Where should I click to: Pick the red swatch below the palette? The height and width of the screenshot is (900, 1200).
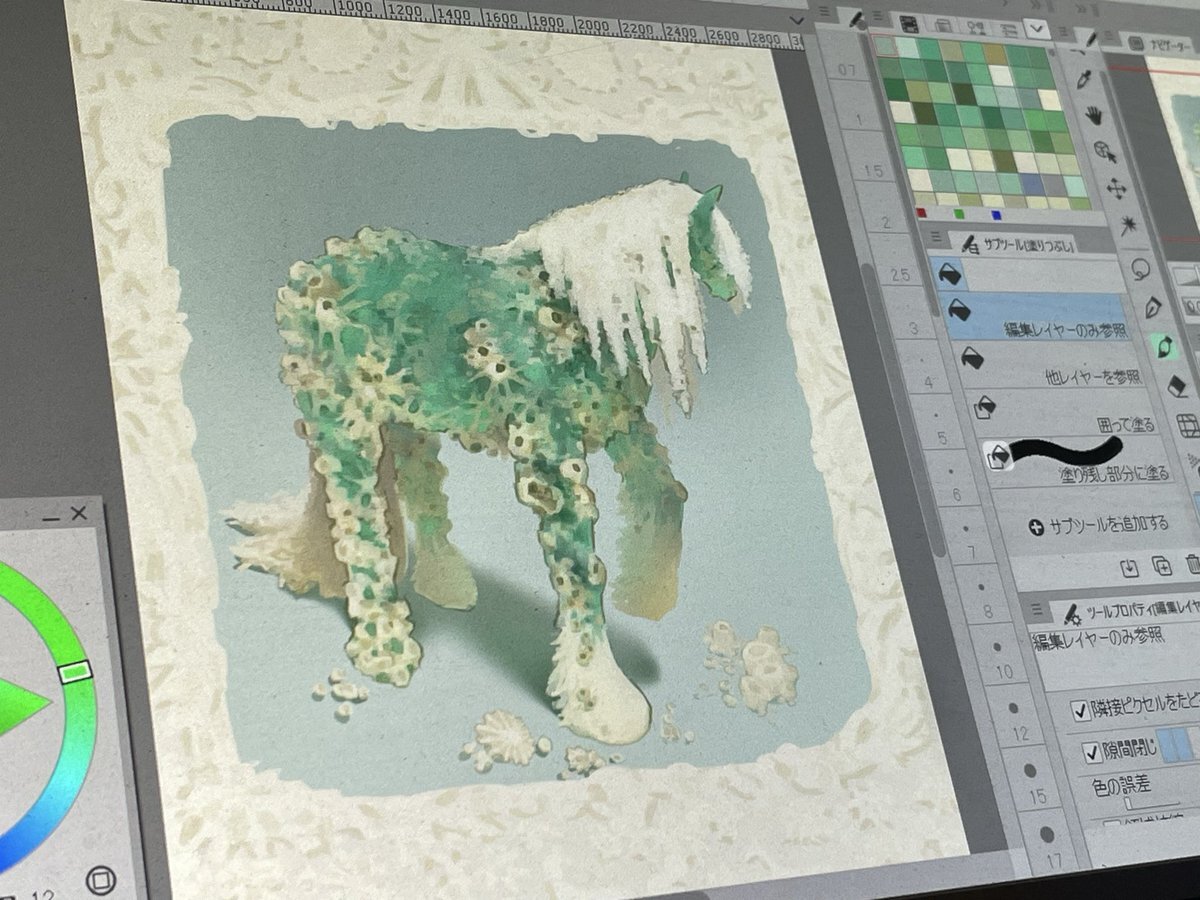point(921,211)
